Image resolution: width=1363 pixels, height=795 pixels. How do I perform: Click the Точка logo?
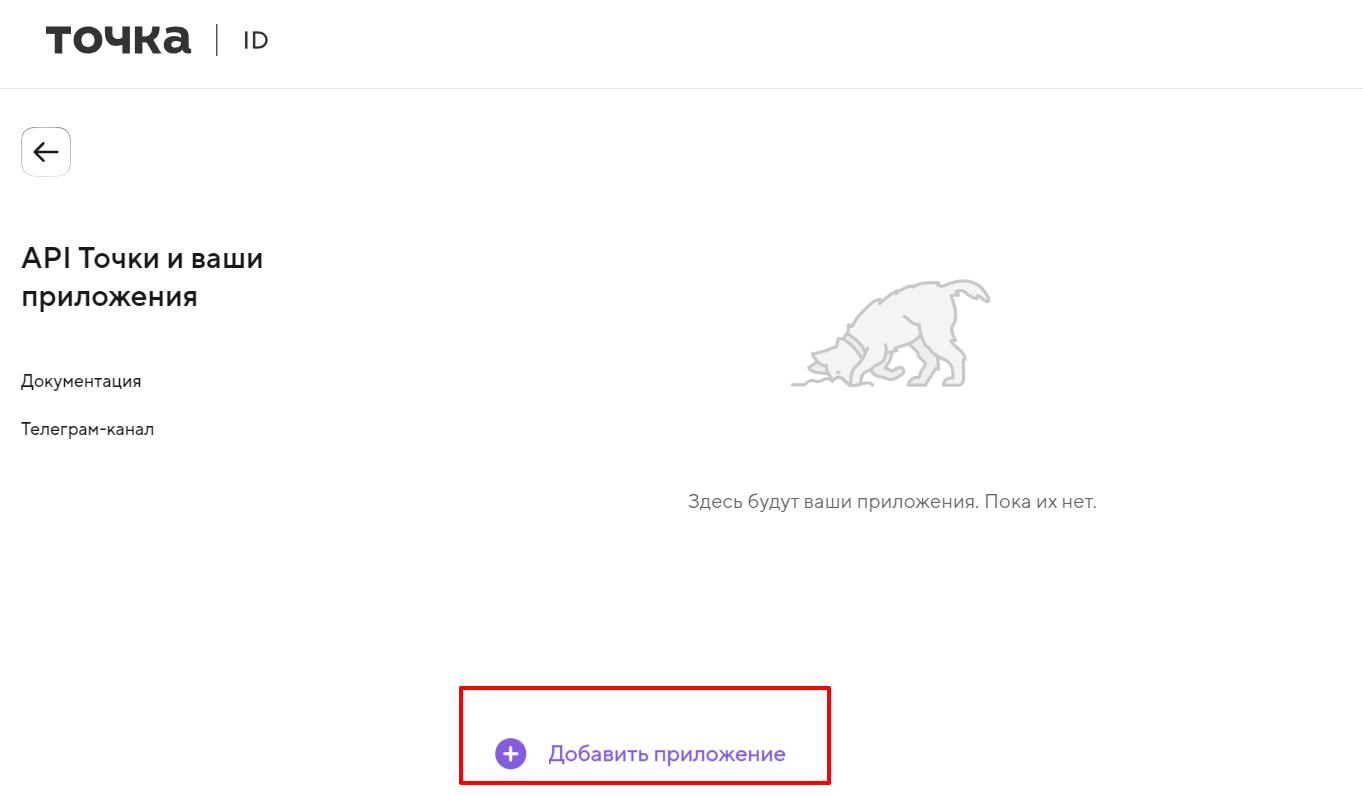[x=118, y=41]
